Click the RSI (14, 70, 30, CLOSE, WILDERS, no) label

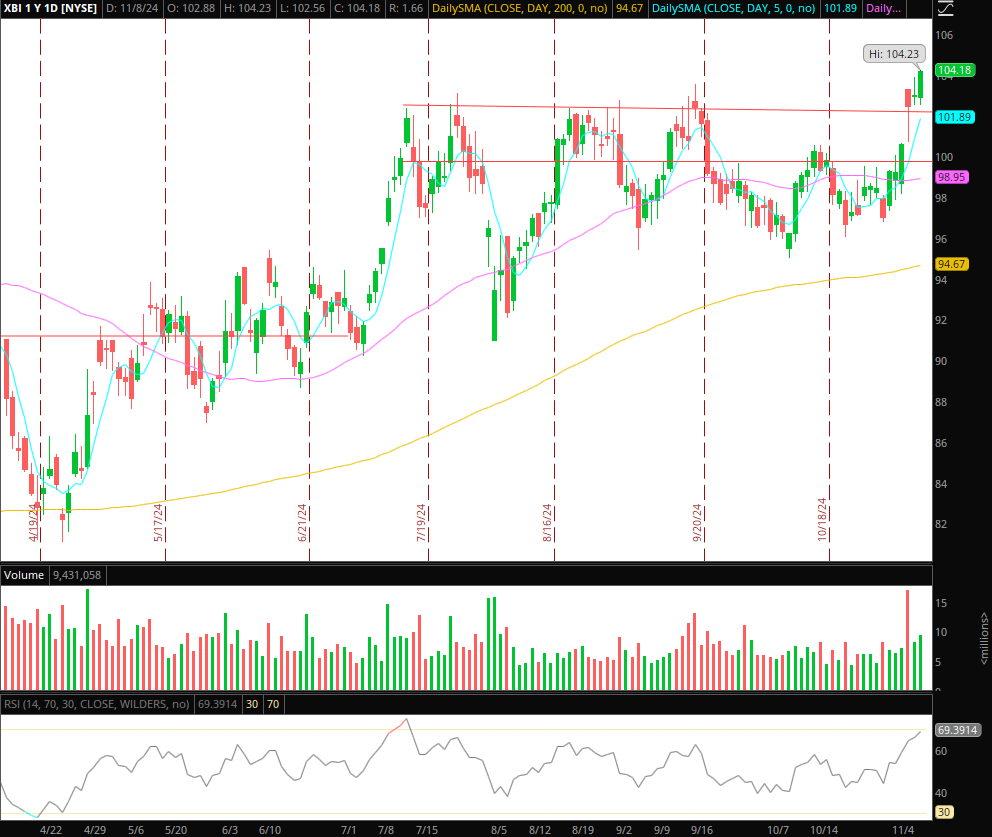97,704
